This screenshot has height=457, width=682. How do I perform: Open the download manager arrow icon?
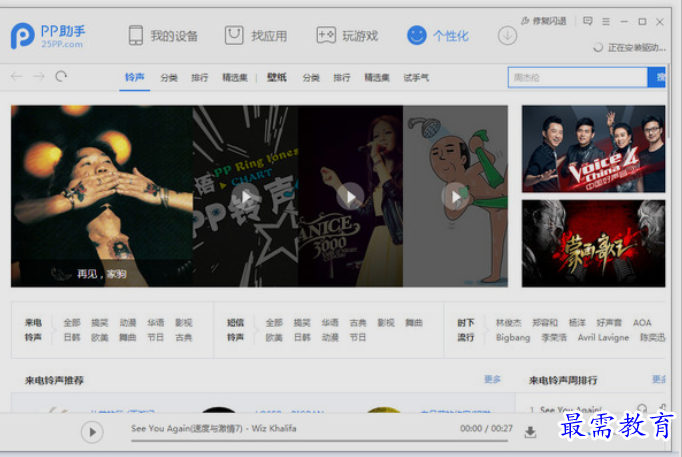[x=507, y=36]
